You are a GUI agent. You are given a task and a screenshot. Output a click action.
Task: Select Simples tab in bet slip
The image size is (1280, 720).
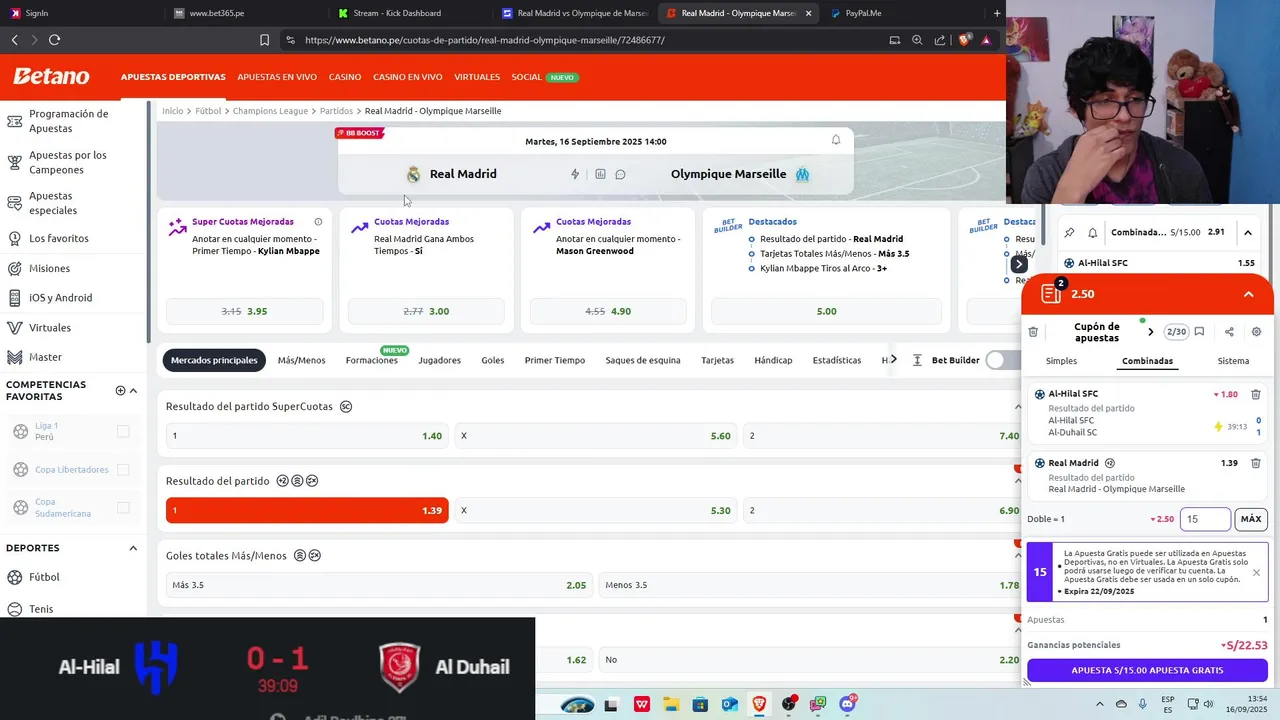(1061, 361)
